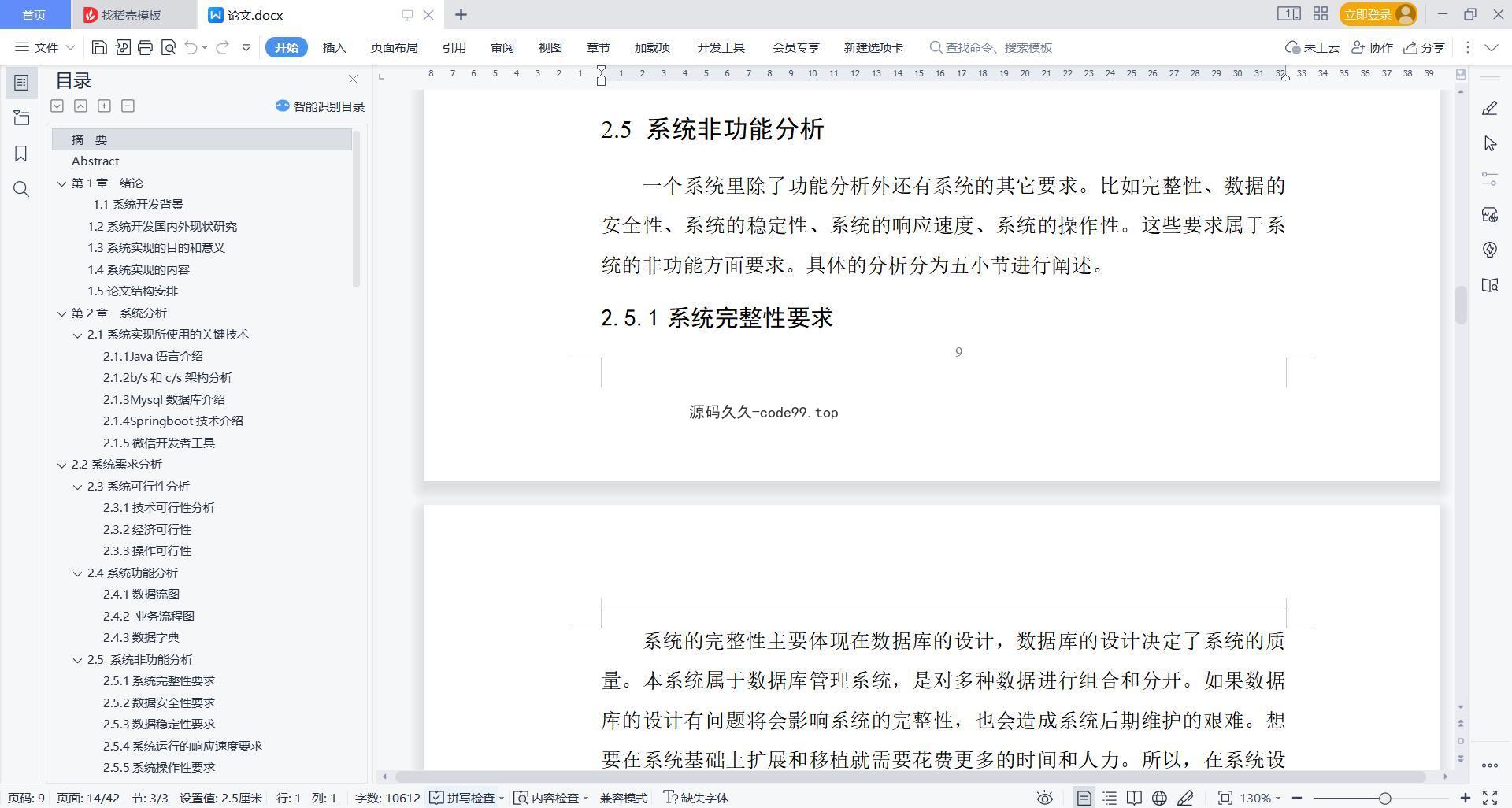Screen dimensions: 1512x808
Task: Switch to page layout view icon
Action: [1084, 798]
